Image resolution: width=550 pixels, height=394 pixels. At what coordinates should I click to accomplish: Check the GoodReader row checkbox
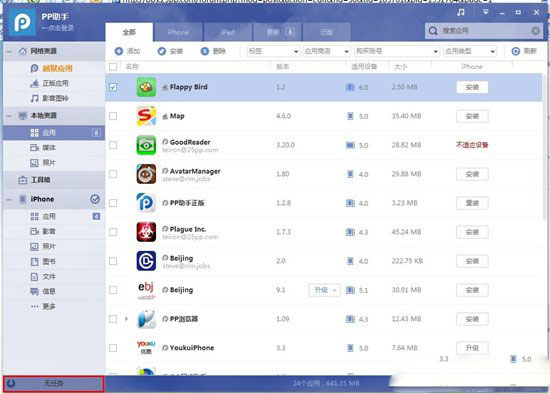[x=113, y=145]
